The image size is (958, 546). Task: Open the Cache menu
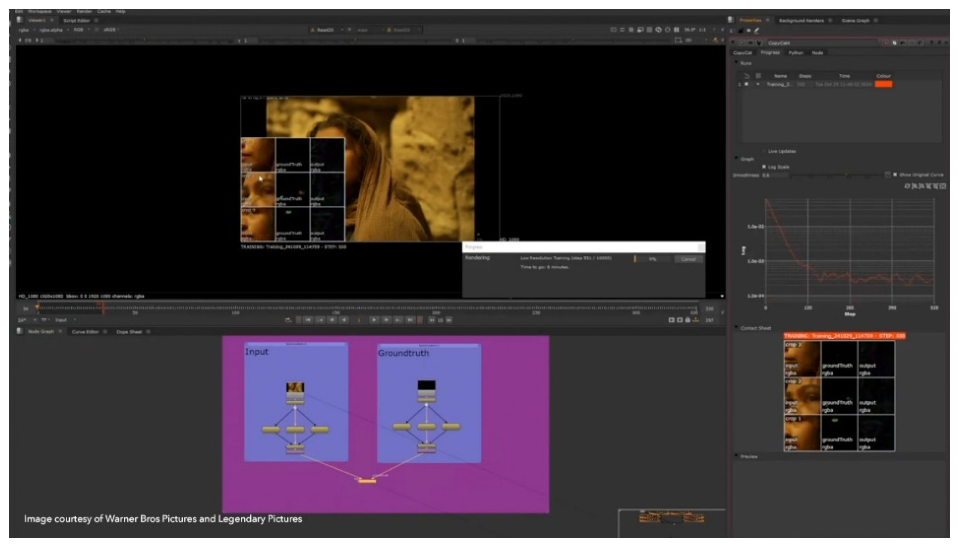[x=104, y=11]
